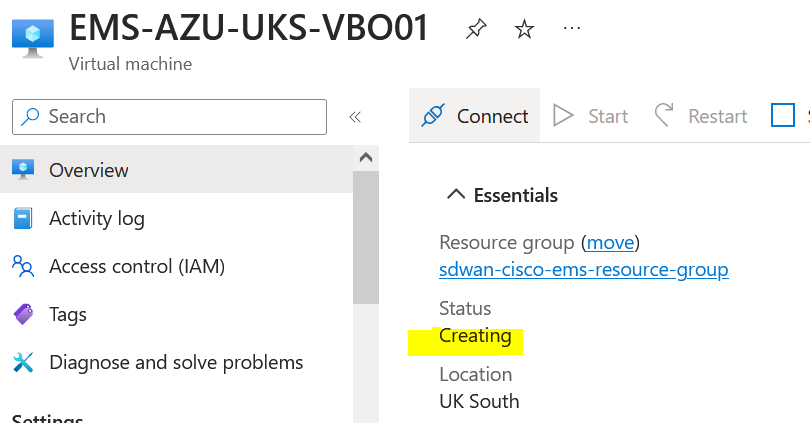
Task: Open the Overview menu item
Action: click(176, 169)
